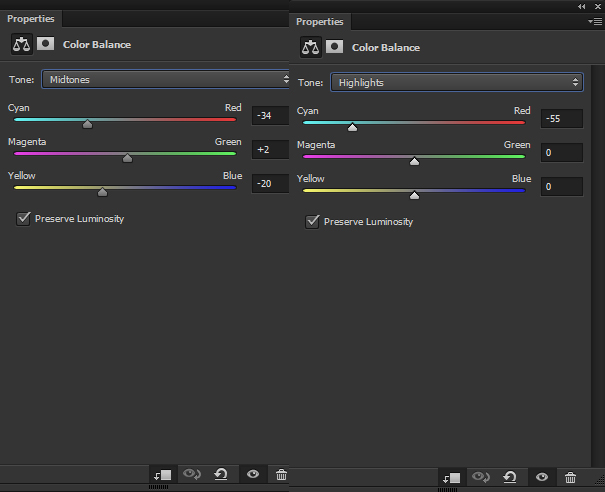The width and height of the screenshot is (605, 492).
Task: Reset adjustment defaults in left panel
Action: point(221,474)
